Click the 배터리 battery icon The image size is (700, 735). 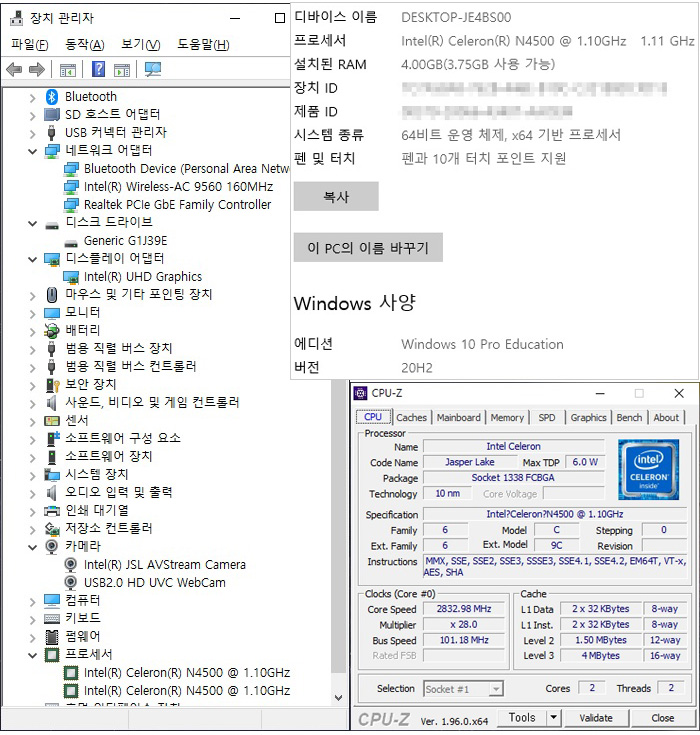click(x=52, y=330)
